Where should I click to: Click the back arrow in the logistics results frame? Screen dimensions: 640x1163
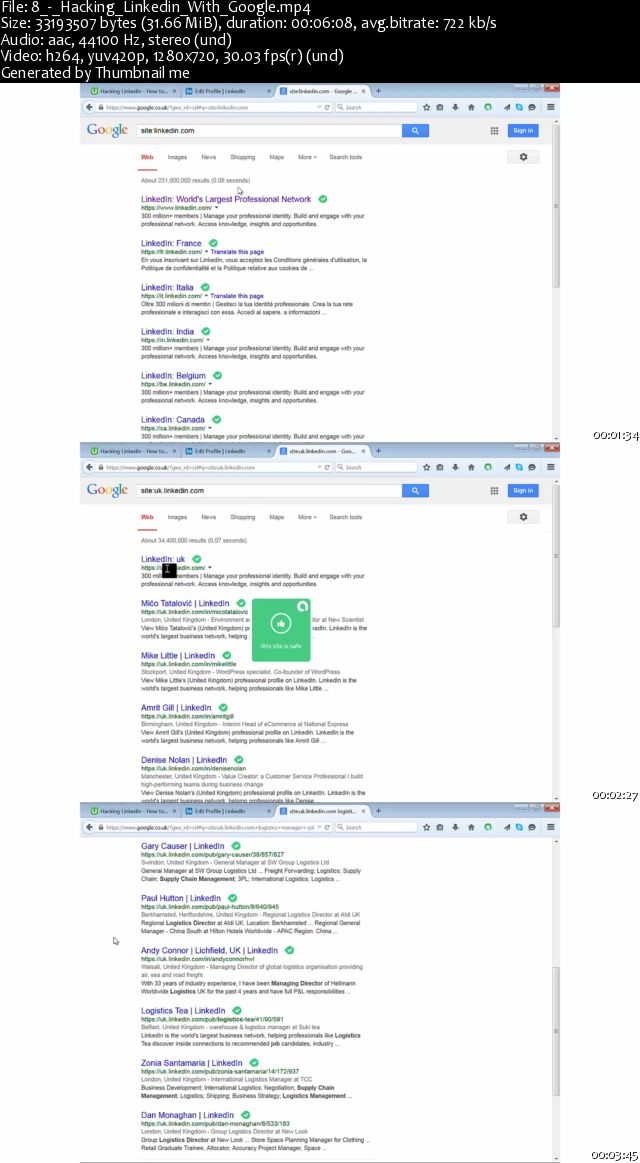89,827
